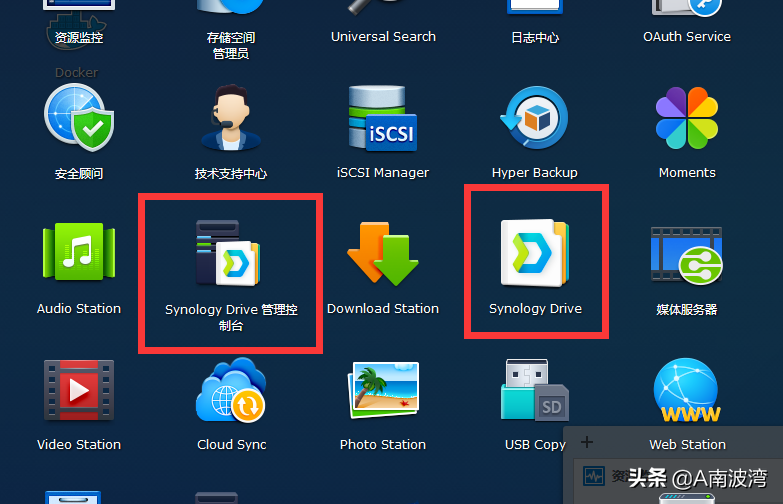Launch Video Station
Viewport: 783px width, 504px height.
79,390
